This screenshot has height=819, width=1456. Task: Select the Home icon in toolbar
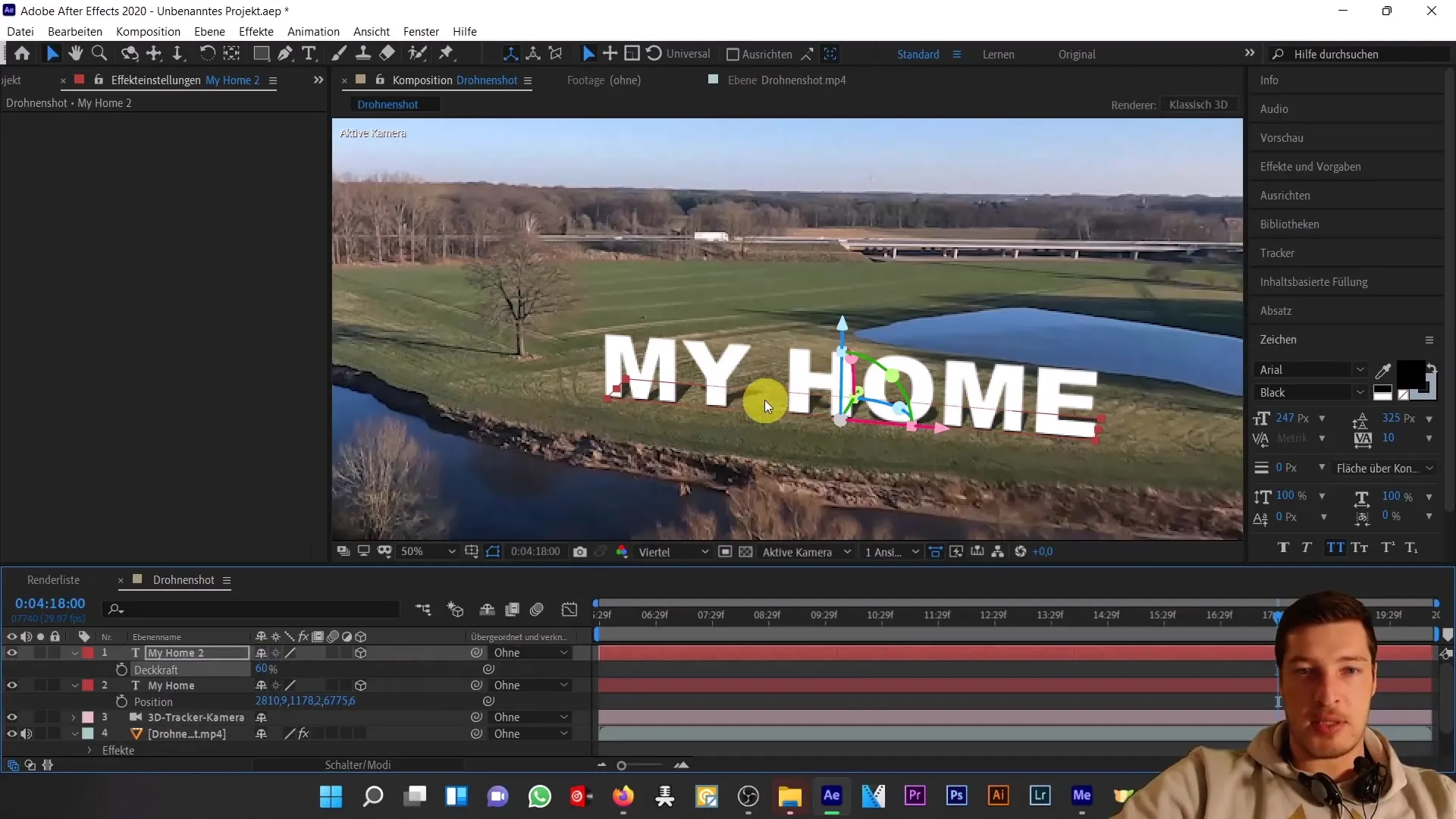22,54
